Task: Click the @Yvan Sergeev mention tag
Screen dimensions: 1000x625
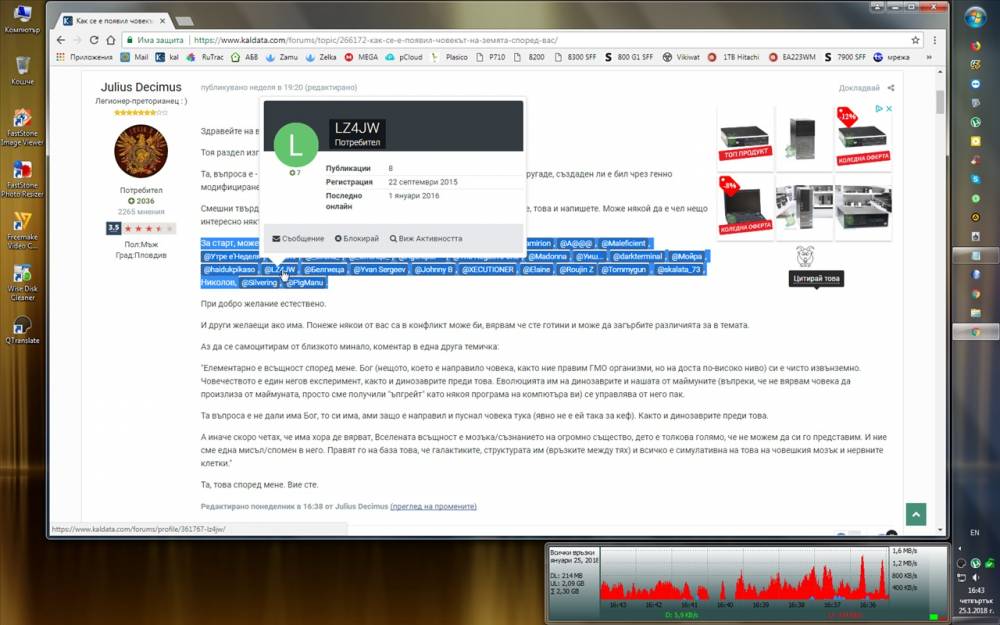Action: (379, 269)
